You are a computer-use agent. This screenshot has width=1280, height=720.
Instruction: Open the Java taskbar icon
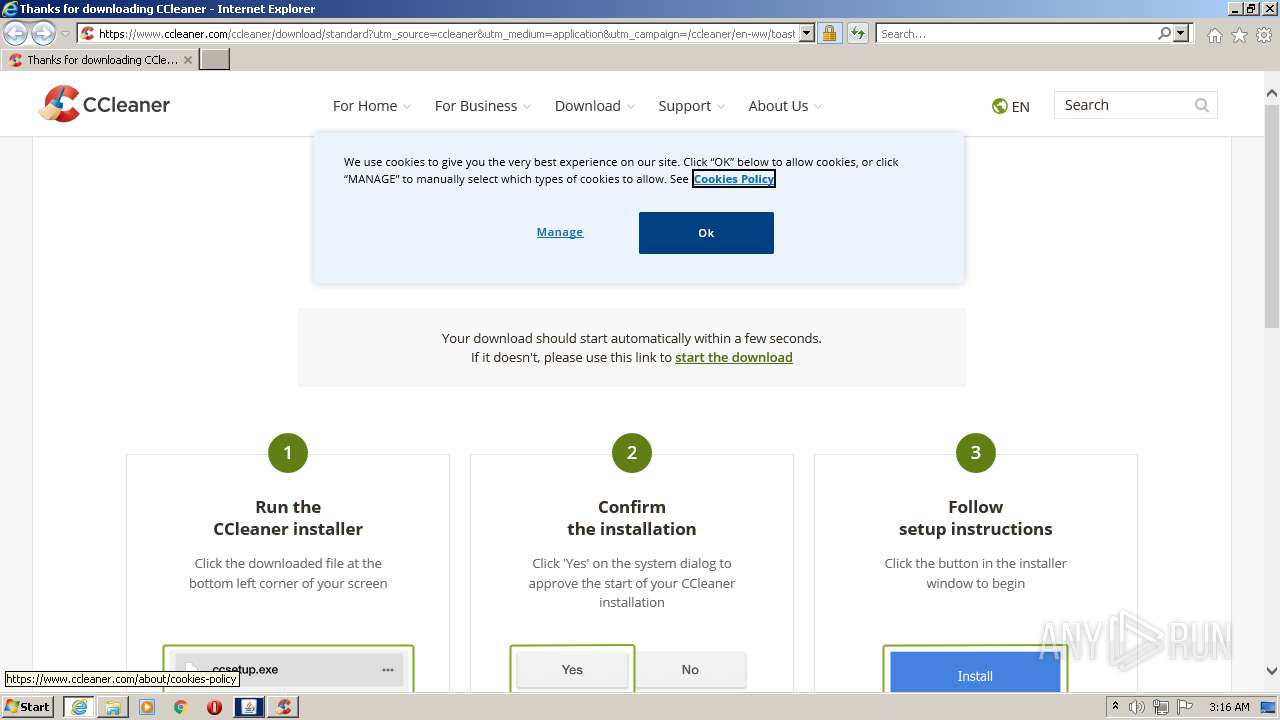(x=249, y=707)
